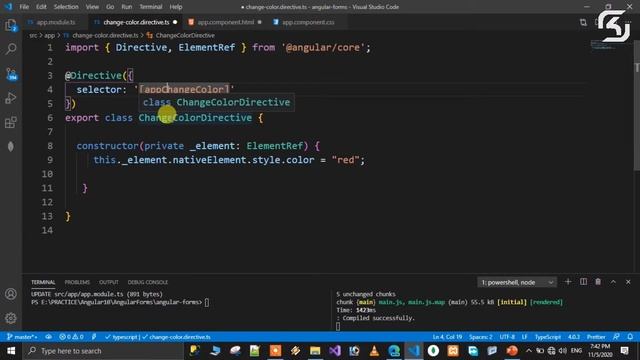Open the Windows Start menu
This screenshot has height=360, width=640.
click(11, 351)
